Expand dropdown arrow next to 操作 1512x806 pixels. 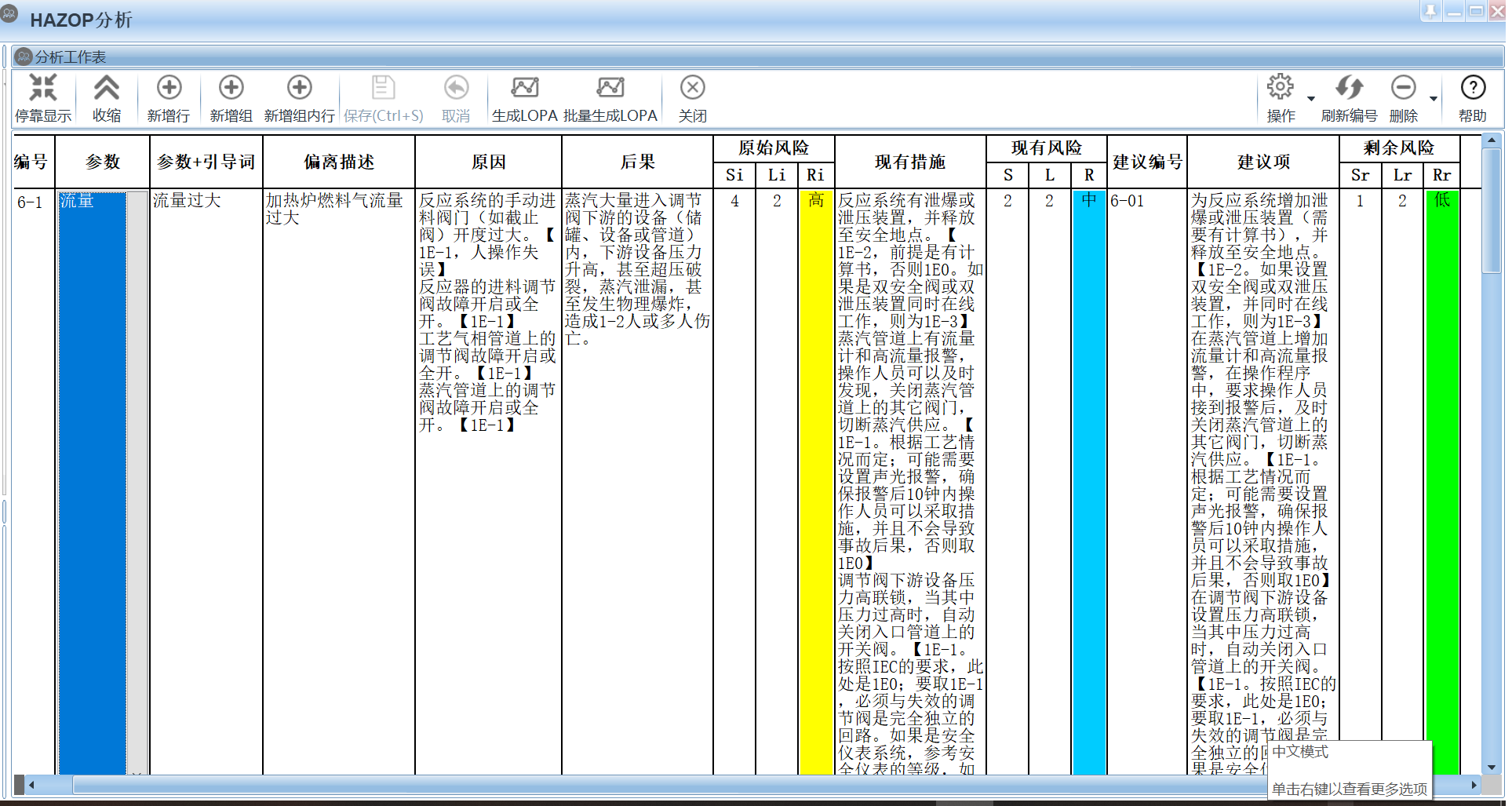[1310, 99]
